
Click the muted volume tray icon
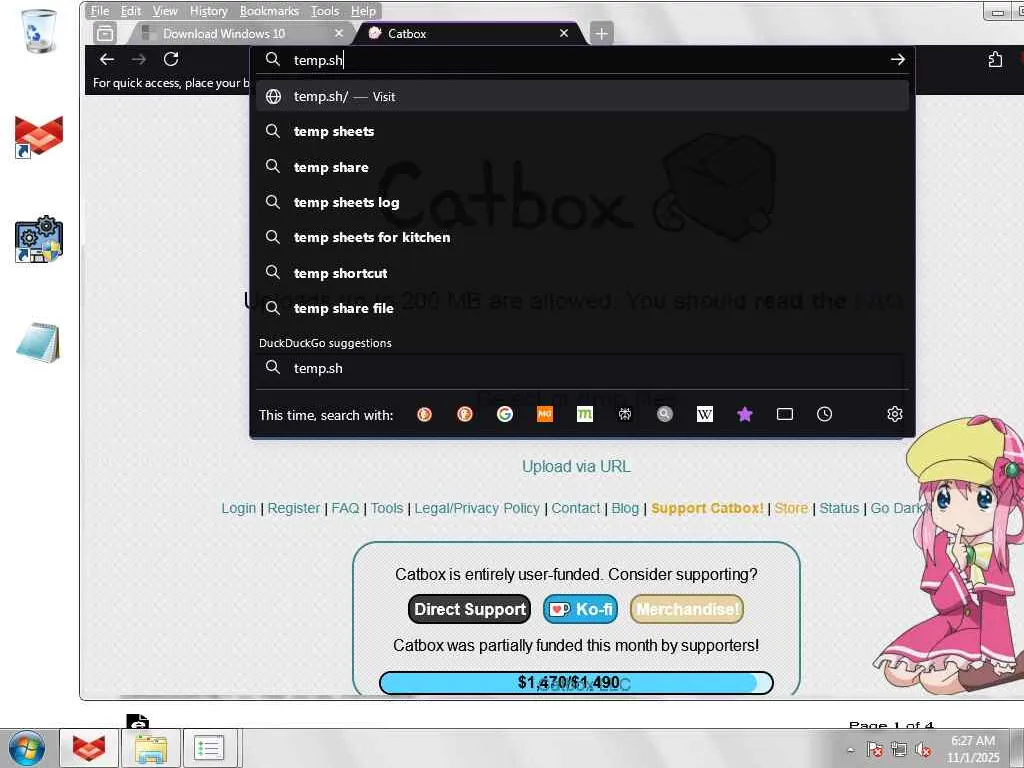pos(923,750)
